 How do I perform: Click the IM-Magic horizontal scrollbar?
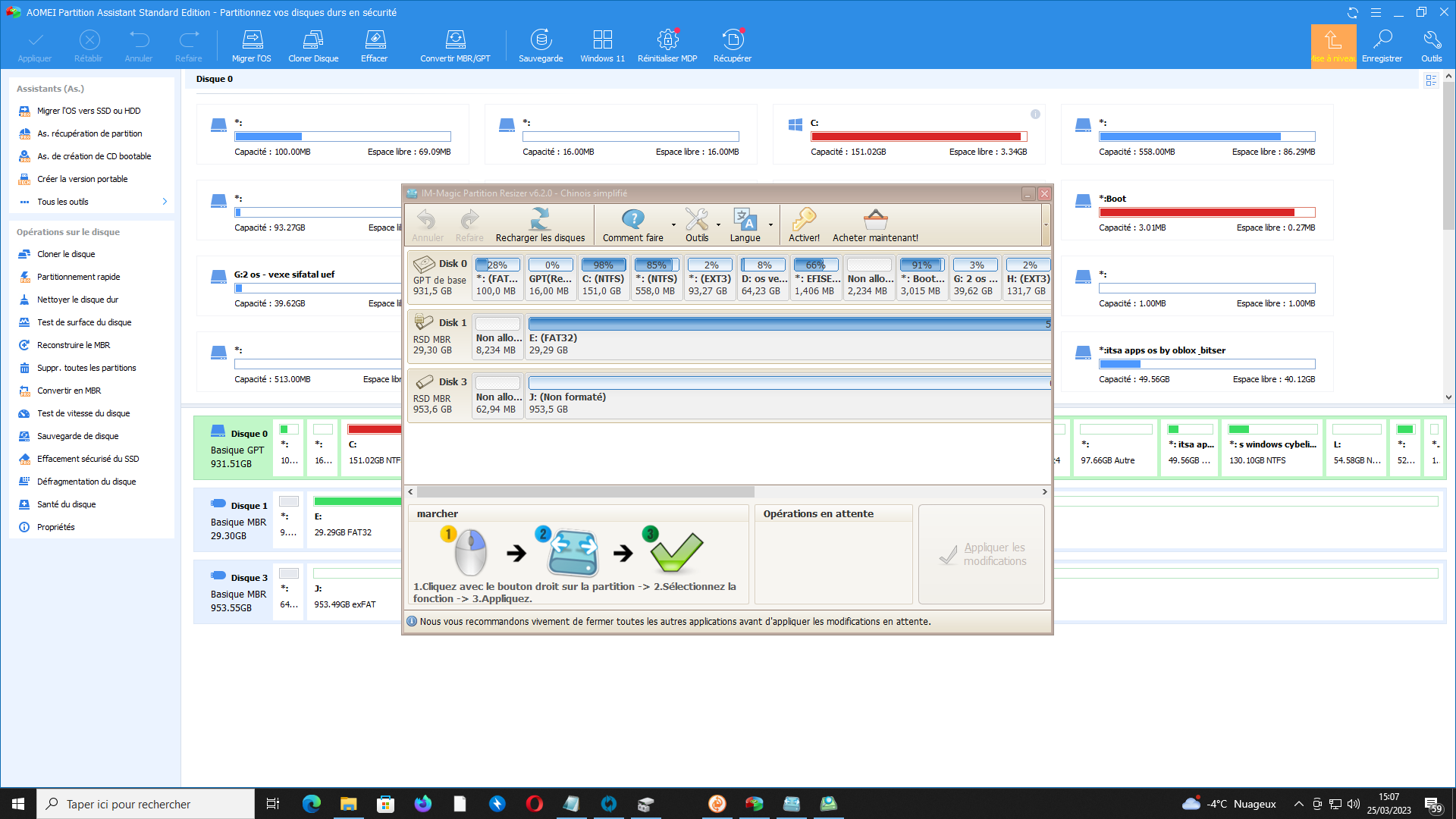(585, 491)
